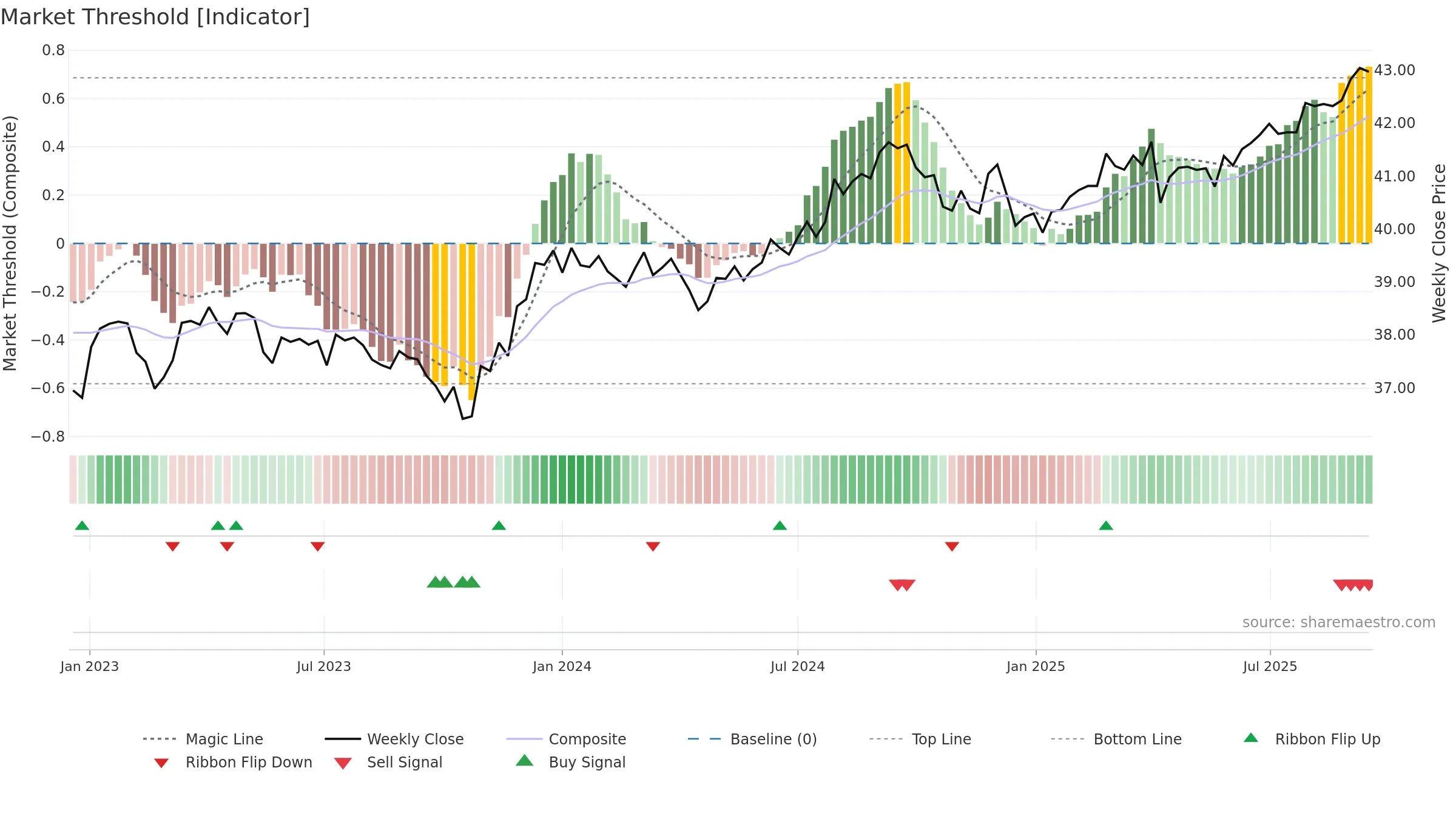The height and width of the screenshot is (819, 1456).
Task: Toggle the Buy Signal legend entry
Action: tap(570, 762)
